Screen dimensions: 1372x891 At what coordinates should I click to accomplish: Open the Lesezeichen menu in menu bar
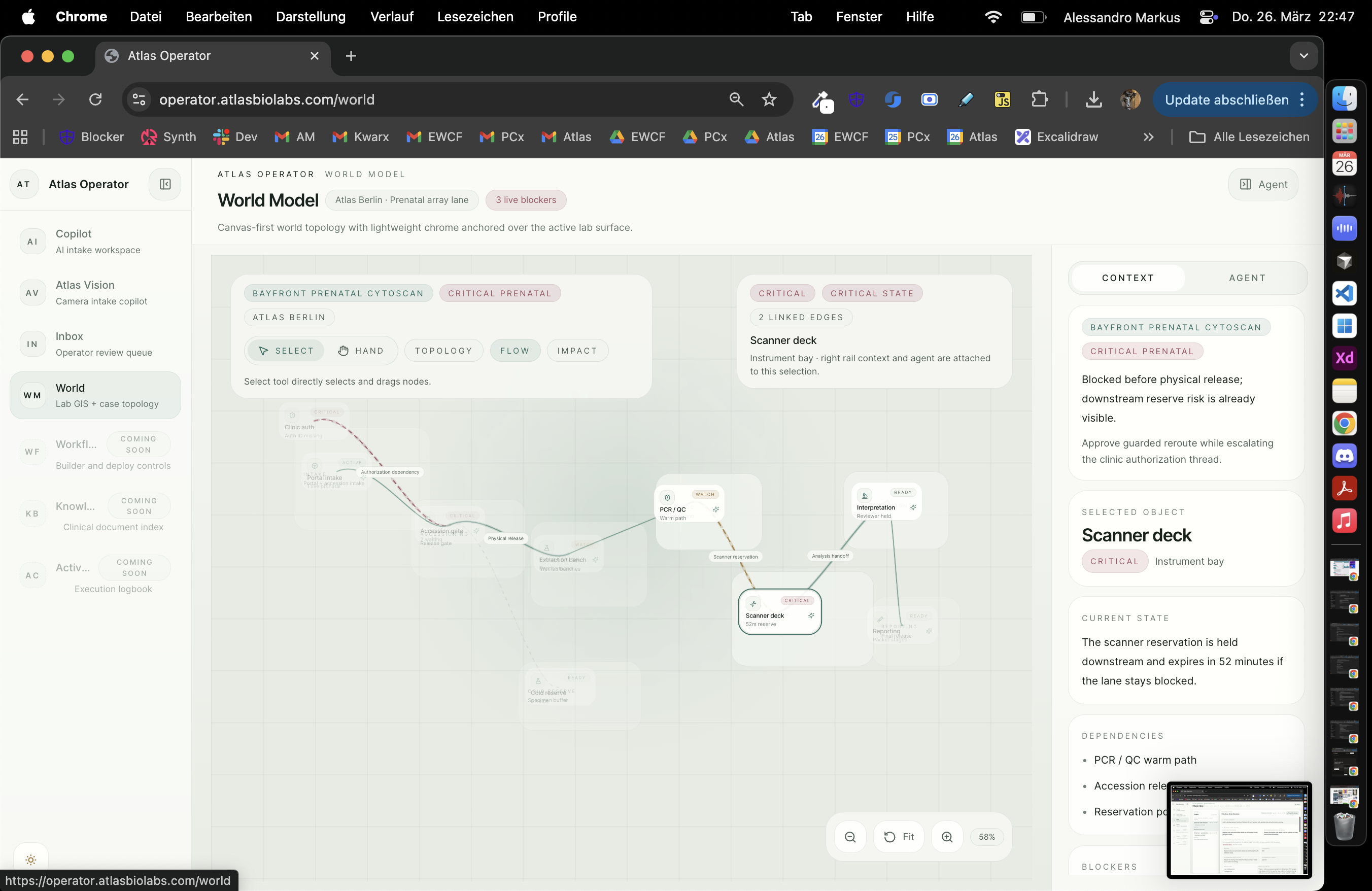click(474, 17)
